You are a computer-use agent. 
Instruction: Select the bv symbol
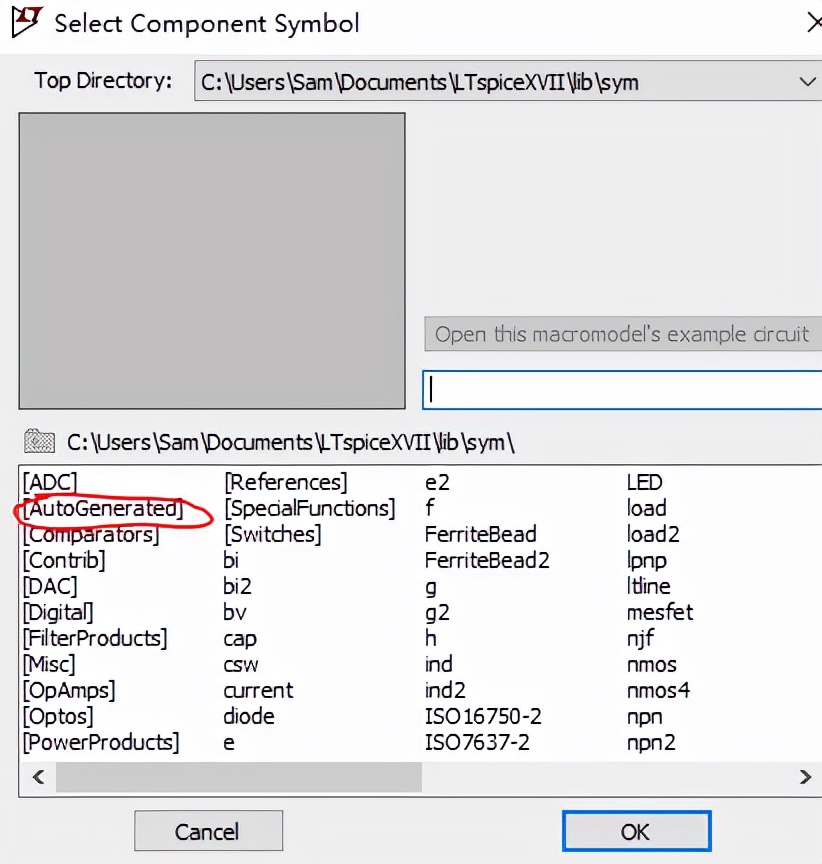235,612
